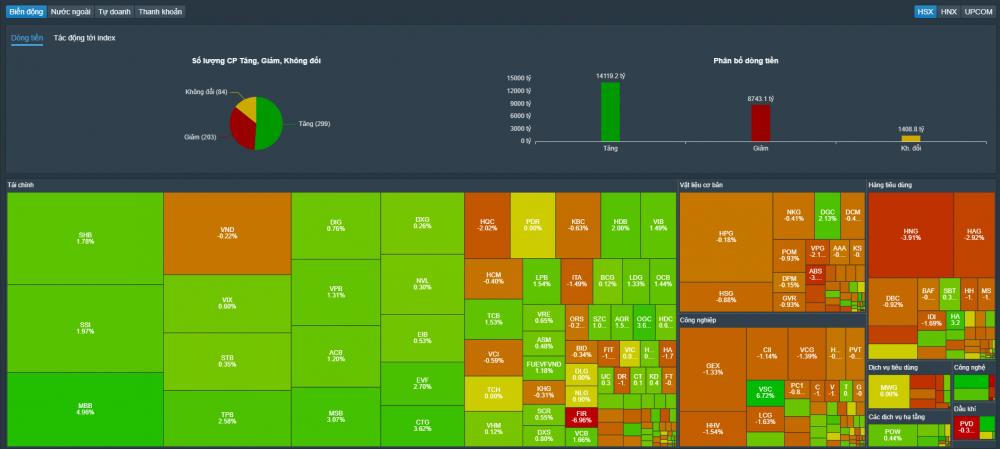Click the STB 0.35% tile
Viewport: 1000px width, 449px height.
[228, 362]
